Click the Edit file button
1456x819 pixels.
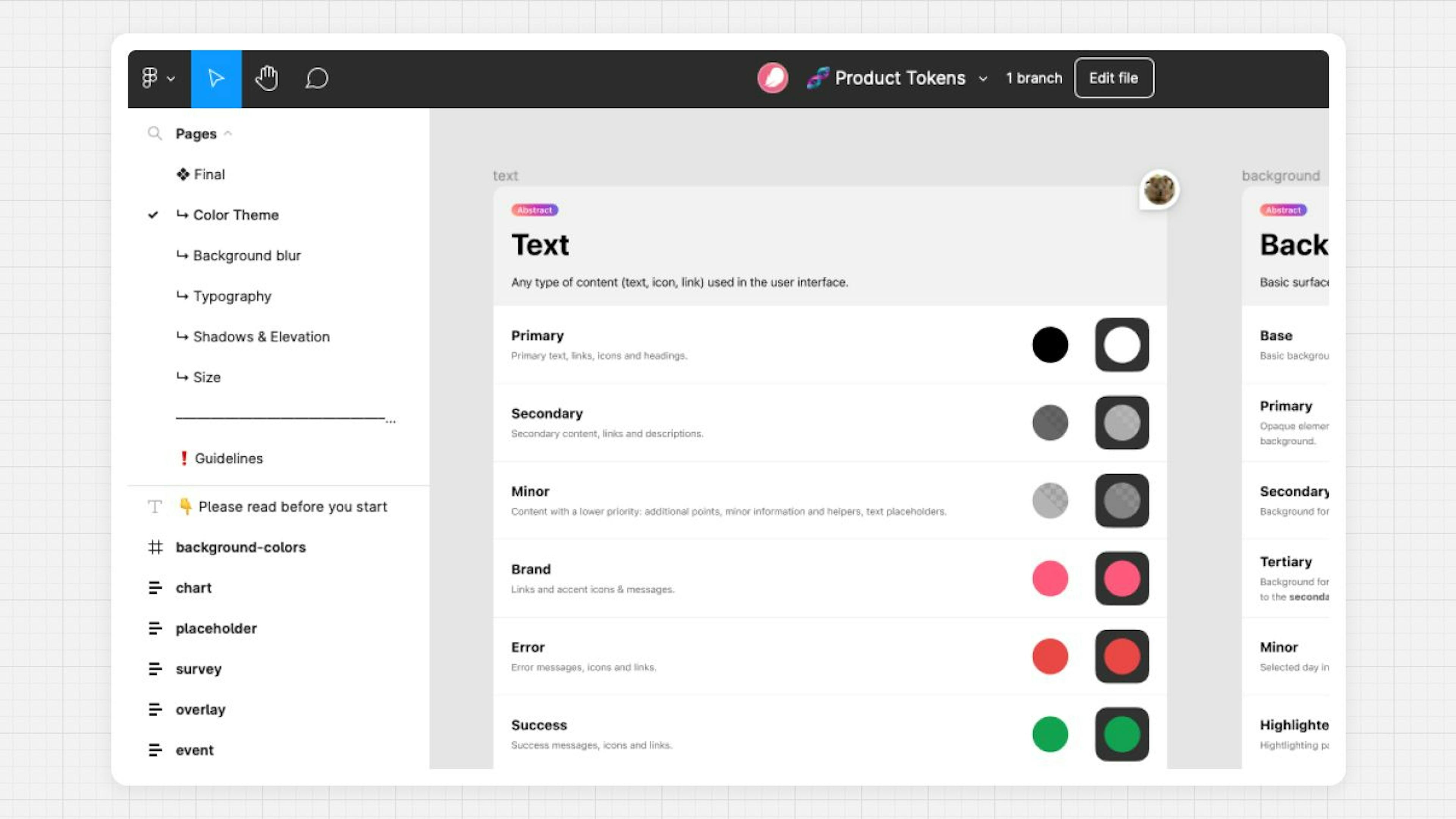point(1113,78)
